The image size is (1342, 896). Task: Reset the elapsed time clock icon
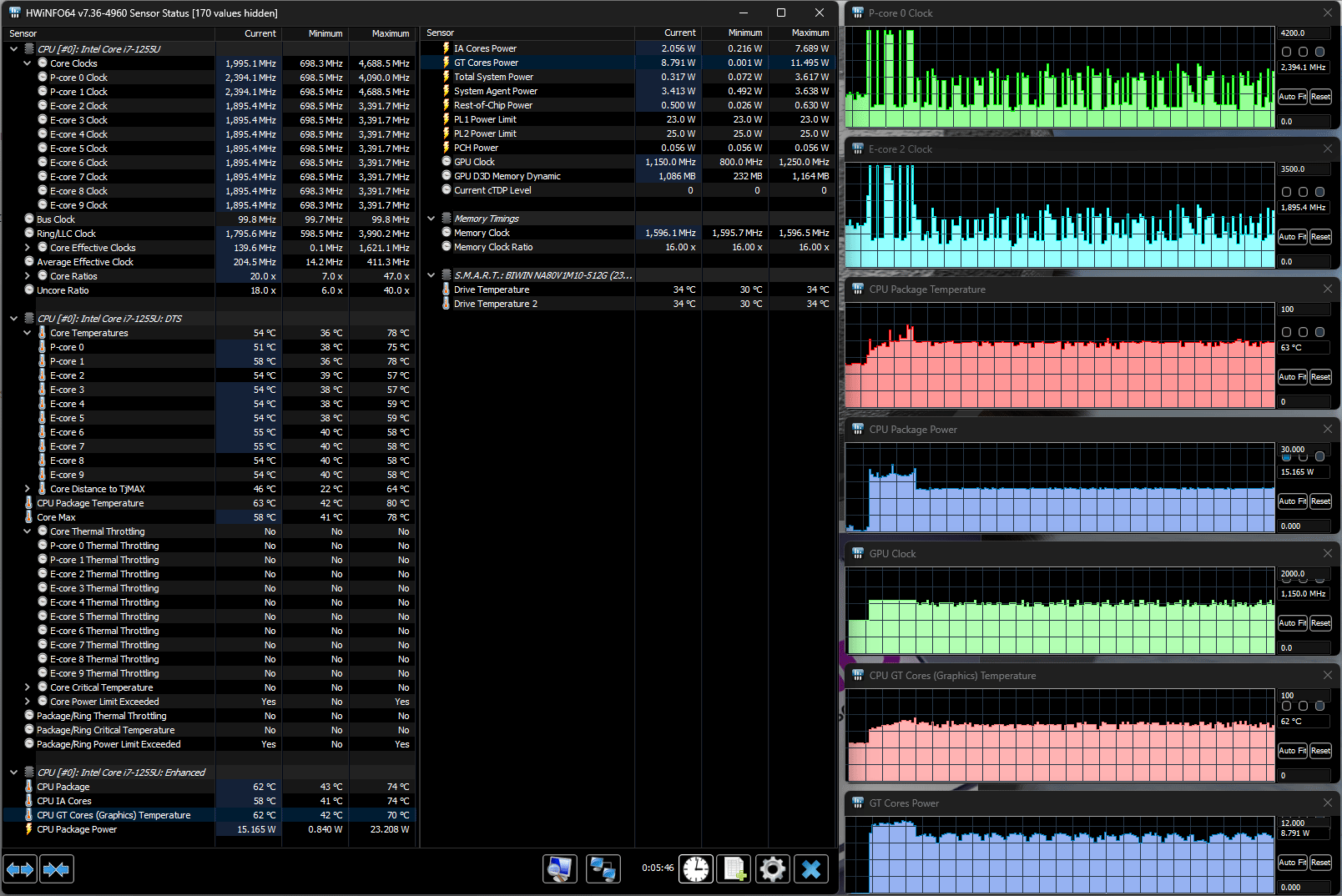coord(696,869)
